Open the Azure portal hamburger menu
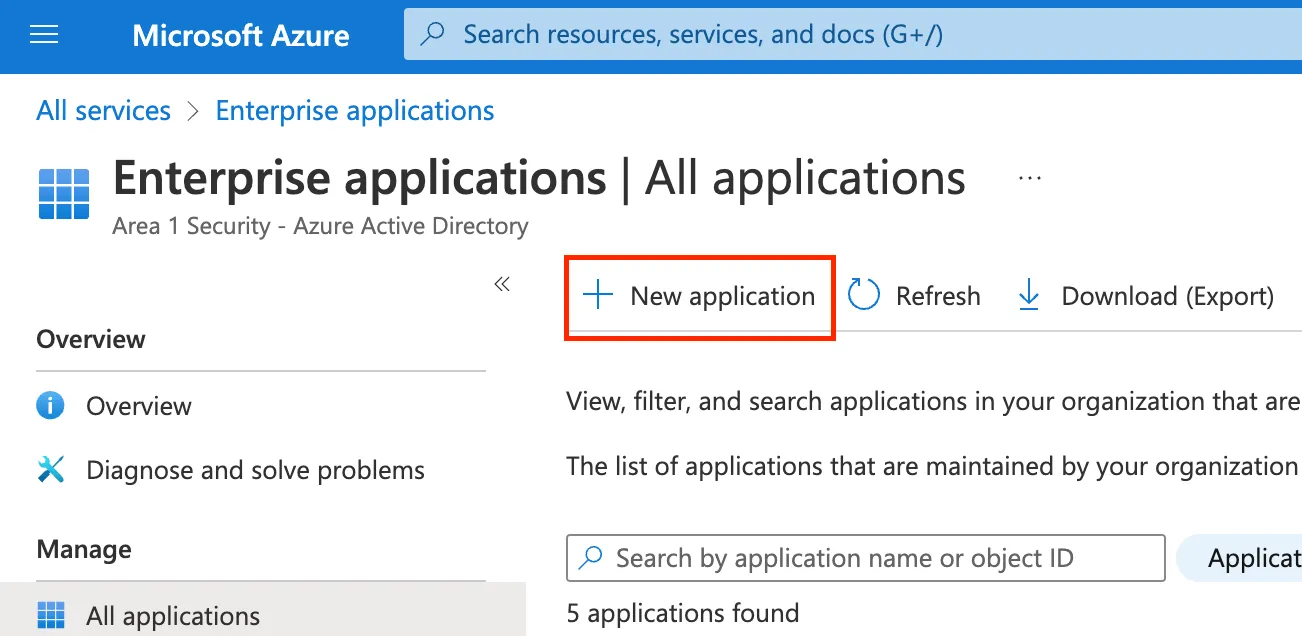The image size is (1302, 636). click(x=44, y=33)
